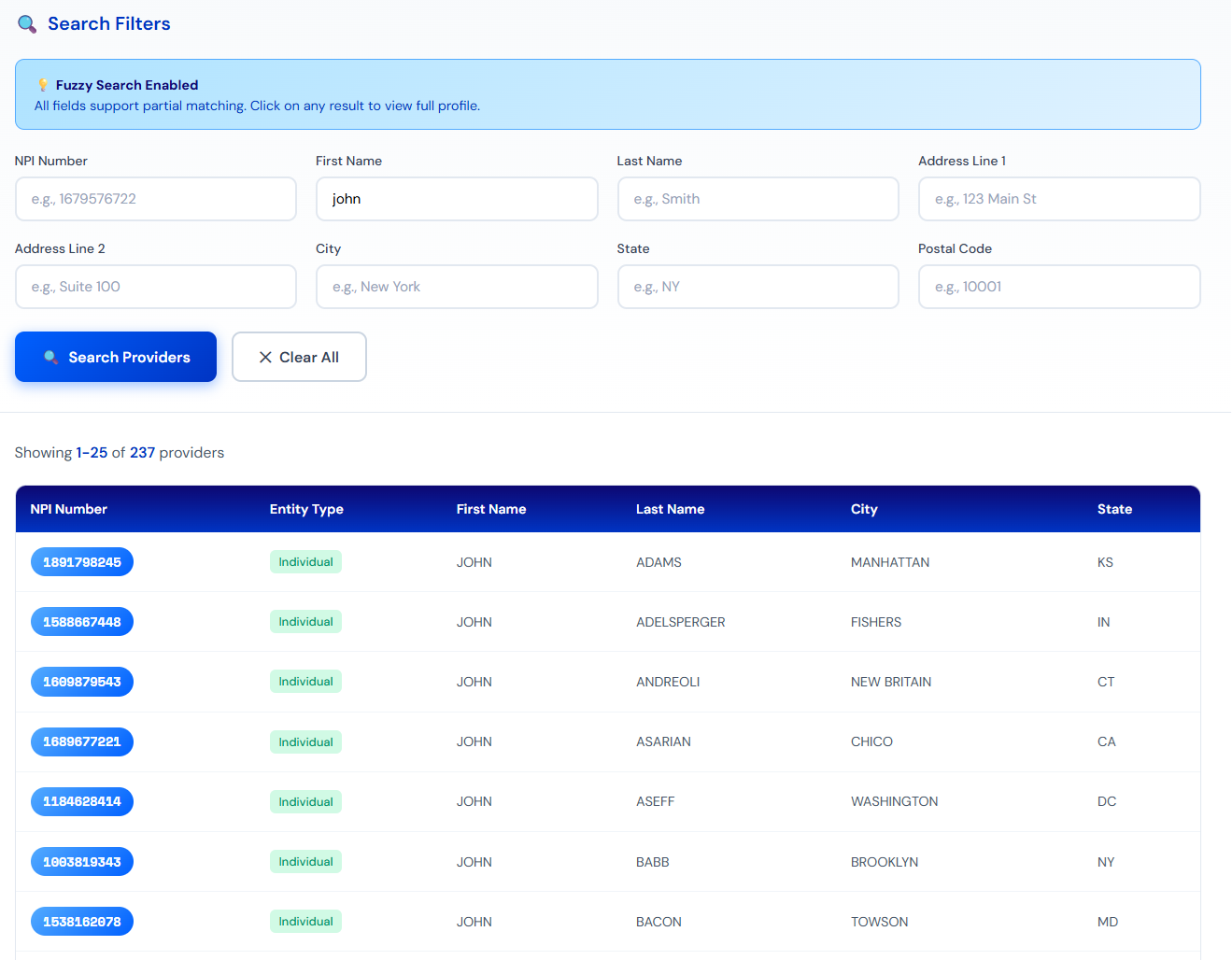Click the NPI Number filter input
The height and width of the screenshot is (960, 1232).
tap(155, 199)
